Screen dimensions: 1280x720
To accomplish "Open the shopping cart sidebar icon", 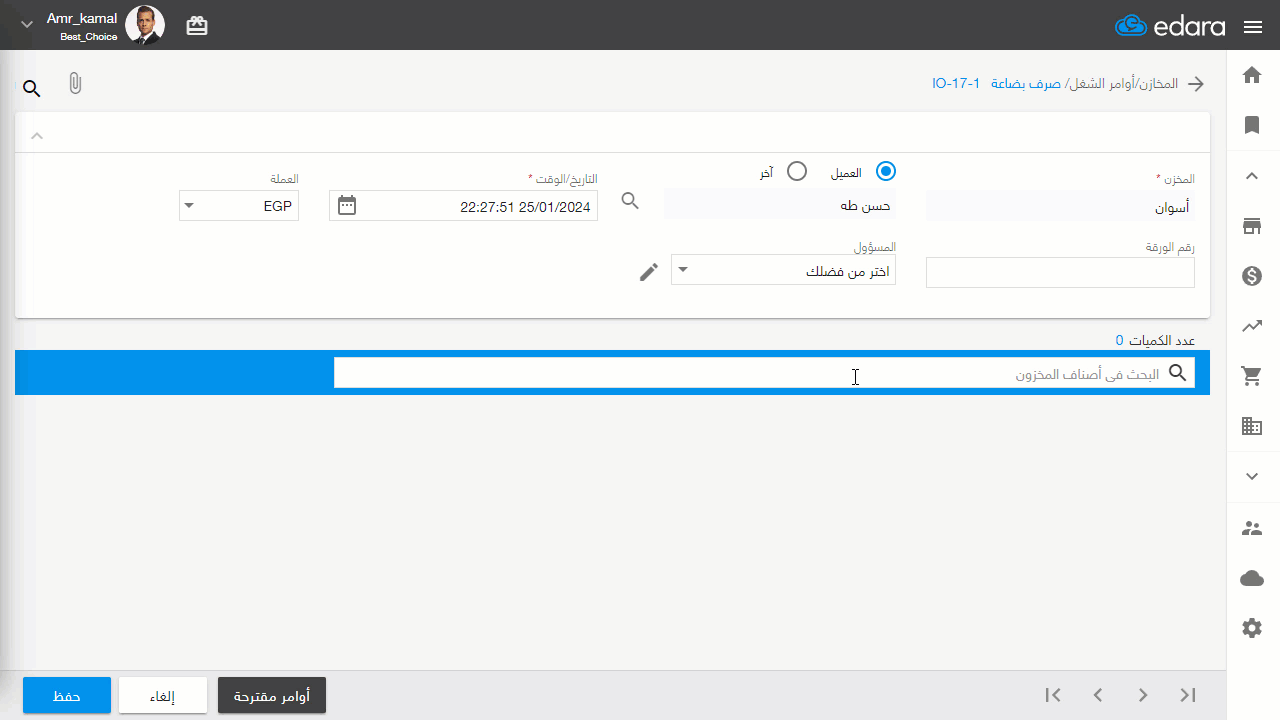I will [x=1252, y=376].
